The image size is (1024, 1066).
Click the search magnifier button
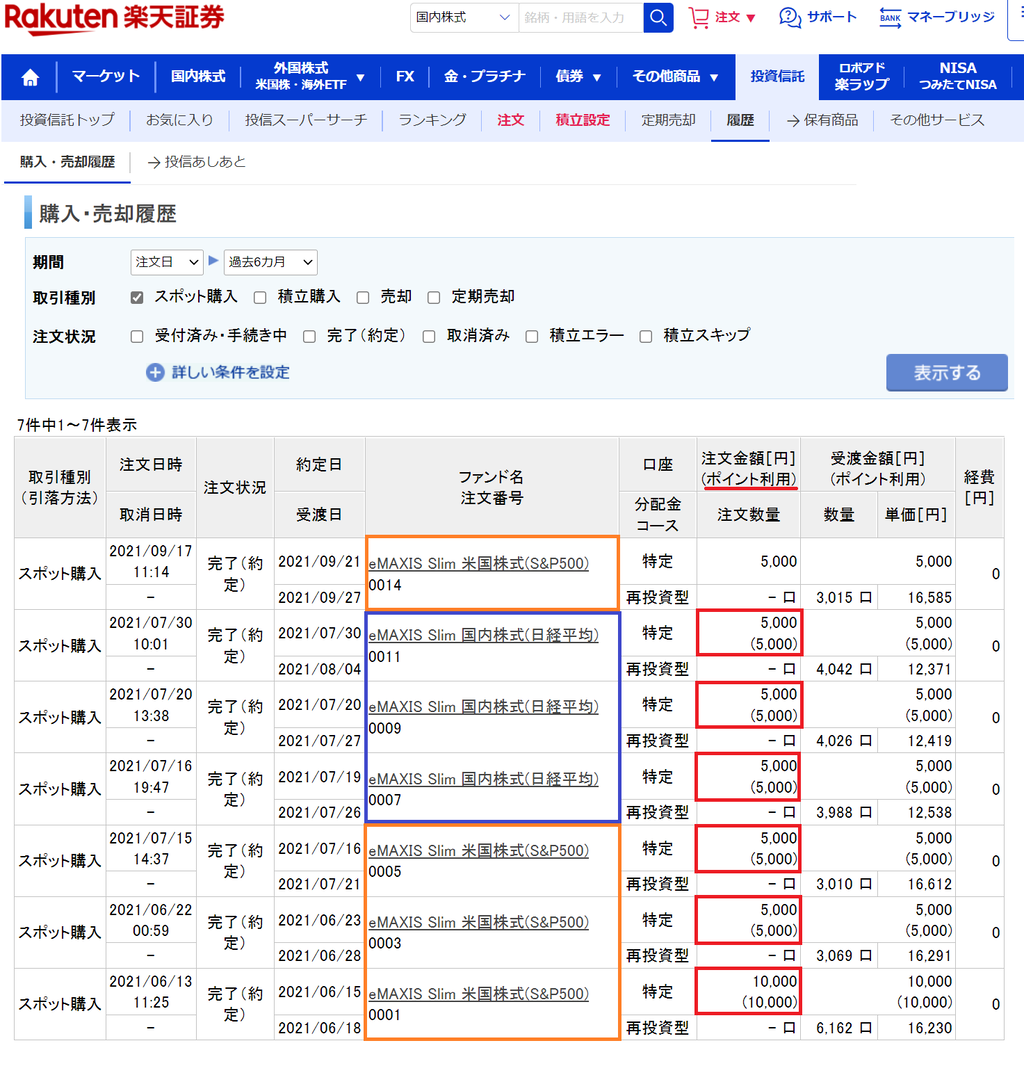[x=658, y=18]
